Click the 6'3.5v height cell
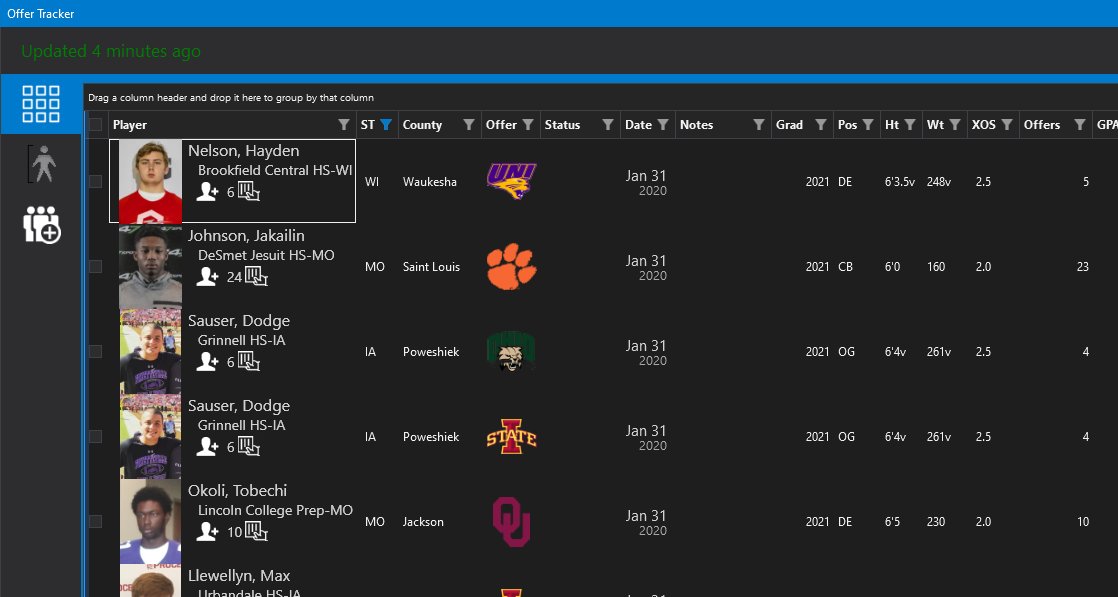Image resolution: width=1118 pixels, height=597 pixels. (900, 182)
